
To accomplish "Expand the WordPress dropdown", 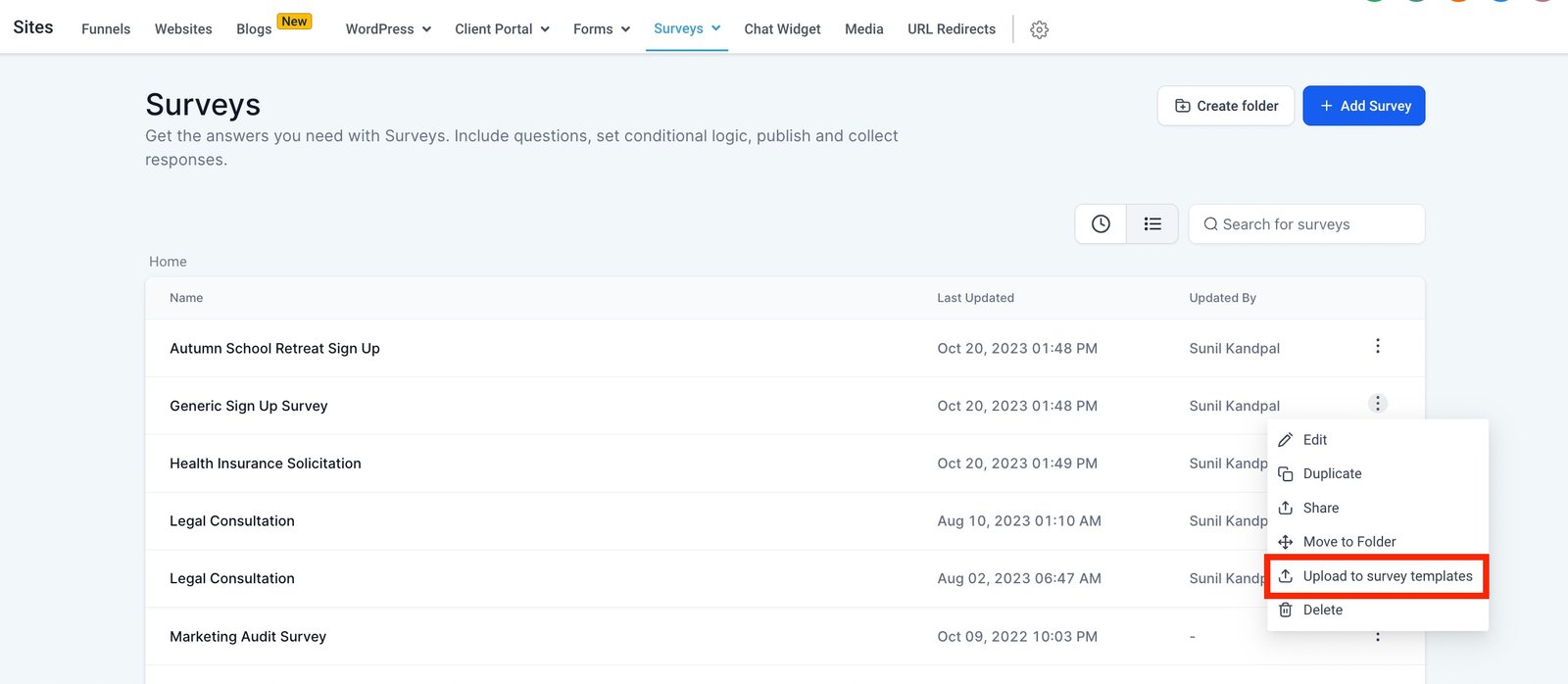I will [x=388, y=29].
